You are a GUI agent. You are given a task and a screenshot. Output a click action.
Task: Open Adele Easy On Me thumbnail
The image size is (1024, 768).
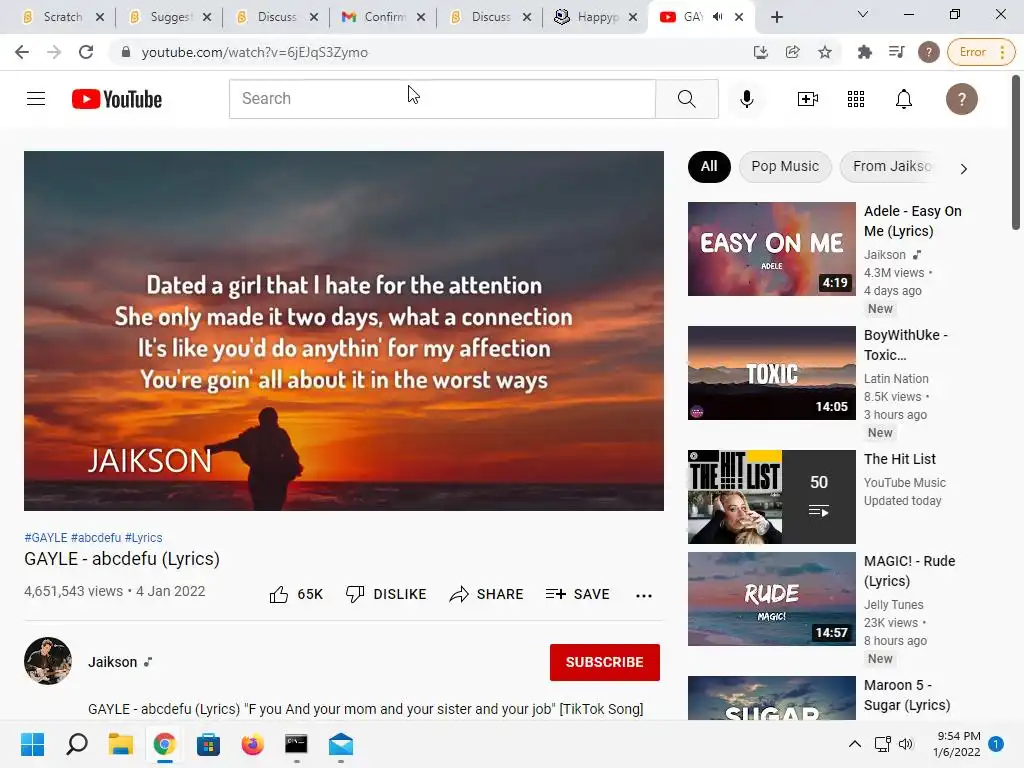tap(771, 249)
